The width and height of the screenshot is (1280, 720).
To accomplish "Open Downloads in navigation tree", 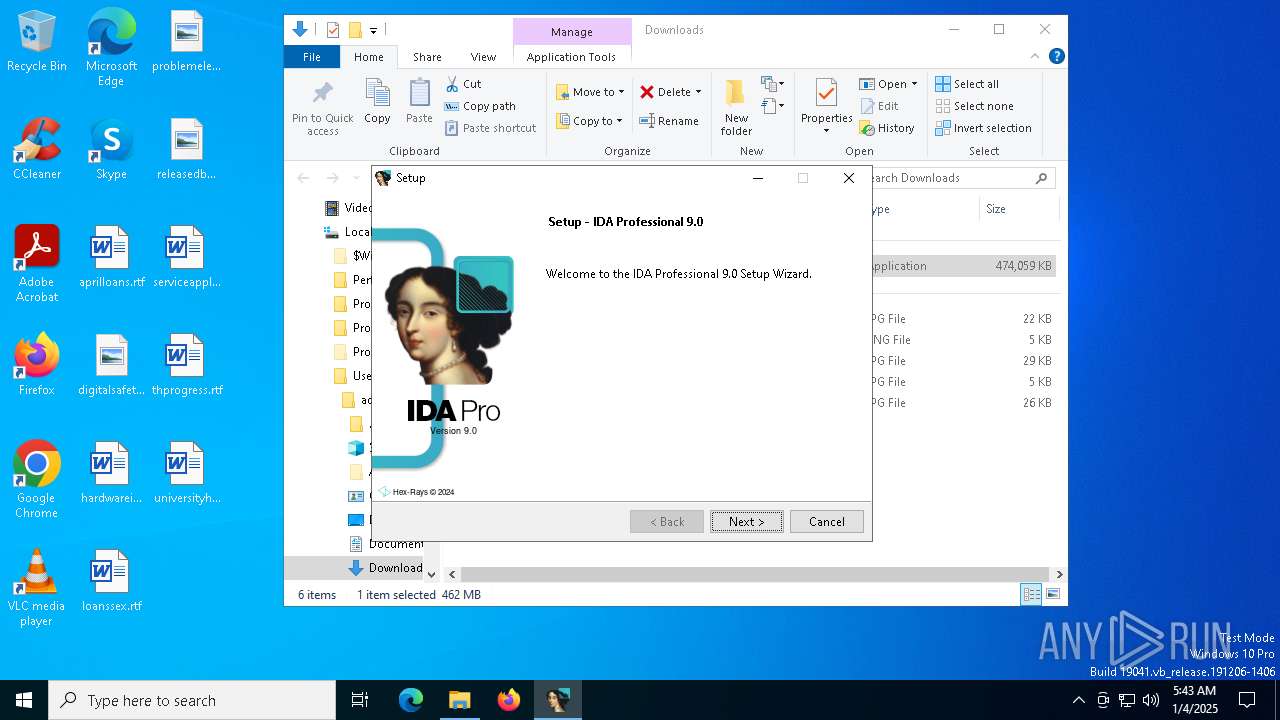I will pyautogui.click(x=386, y=568).
